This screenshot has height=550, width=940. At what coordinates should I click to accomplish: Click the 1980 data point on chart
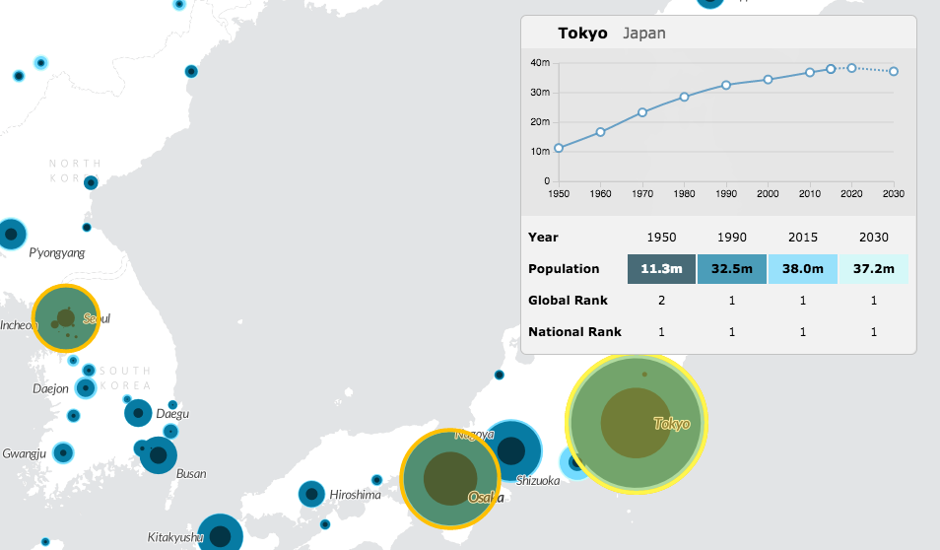pyautogui.click(x=684, y=97)
